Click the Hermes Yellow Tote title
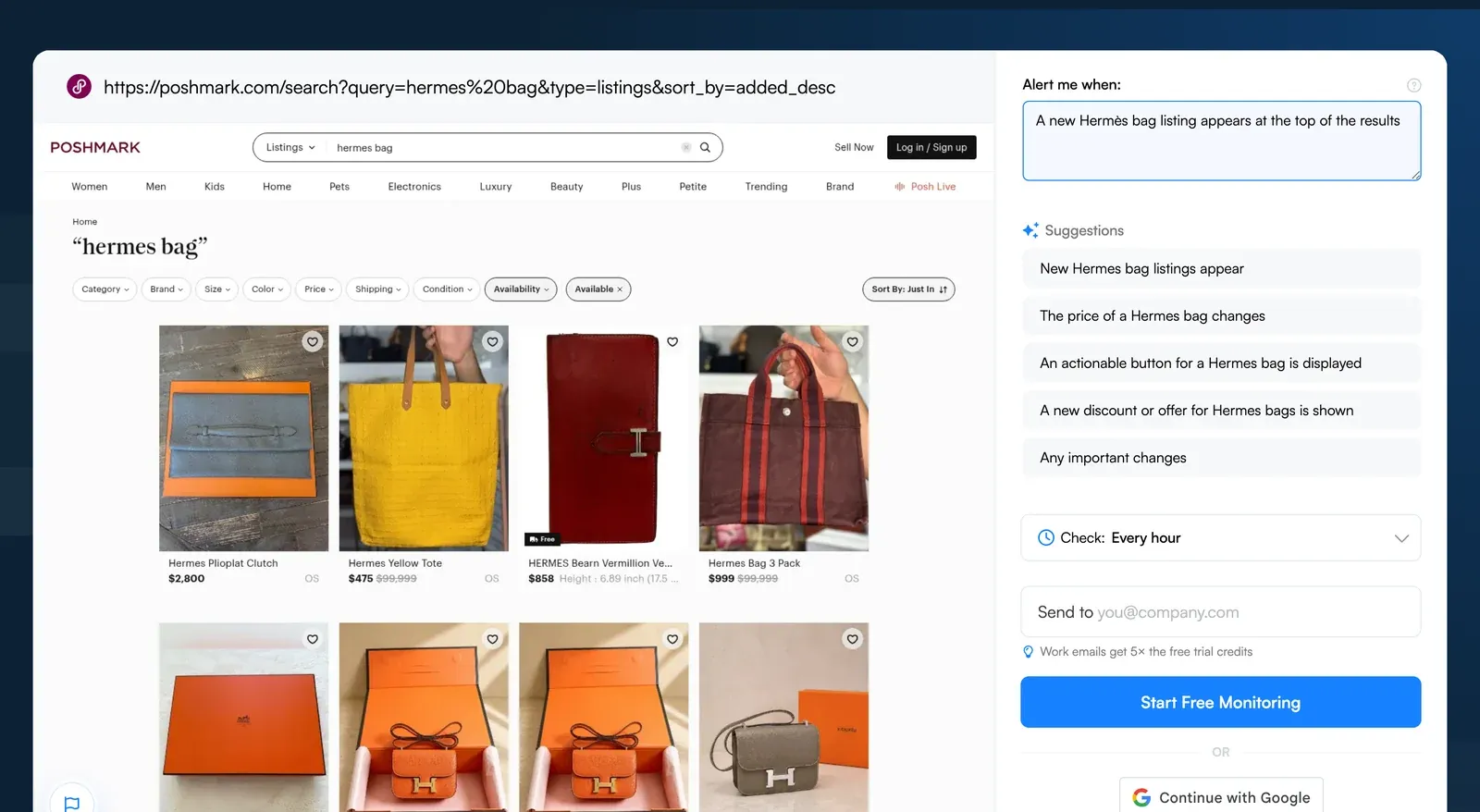 (x=395, y=563)
